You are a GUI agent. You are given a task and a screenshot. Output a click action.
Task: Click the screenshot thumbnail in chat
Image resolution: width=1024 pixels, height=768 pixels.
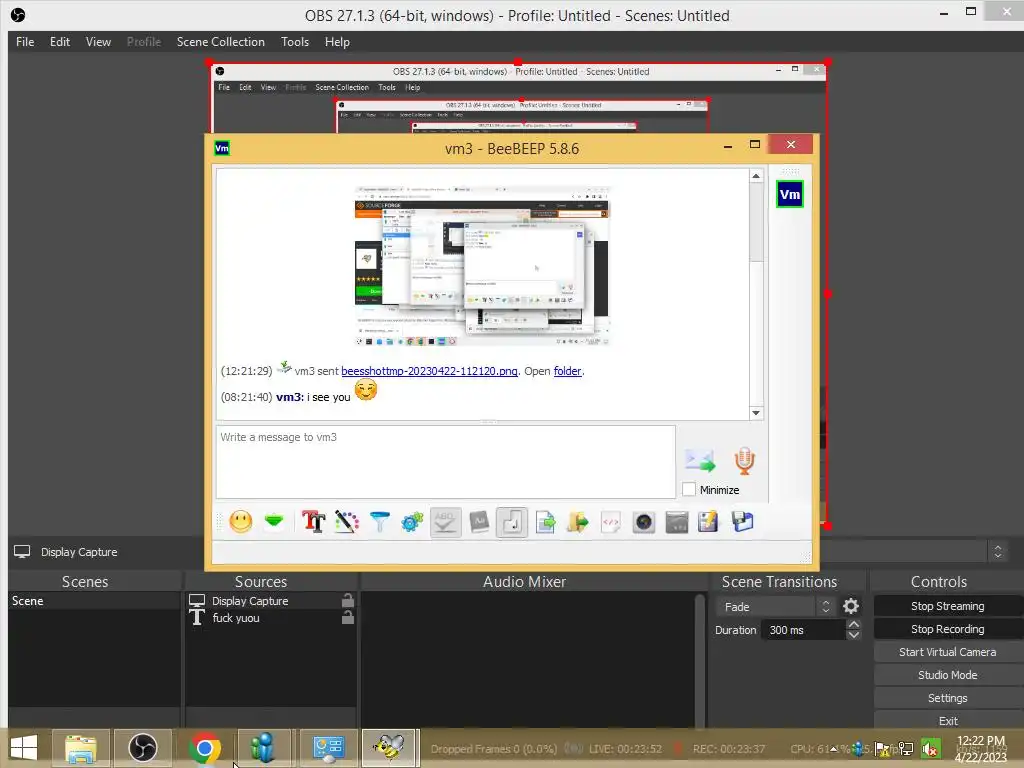click(x=482, y=265)
